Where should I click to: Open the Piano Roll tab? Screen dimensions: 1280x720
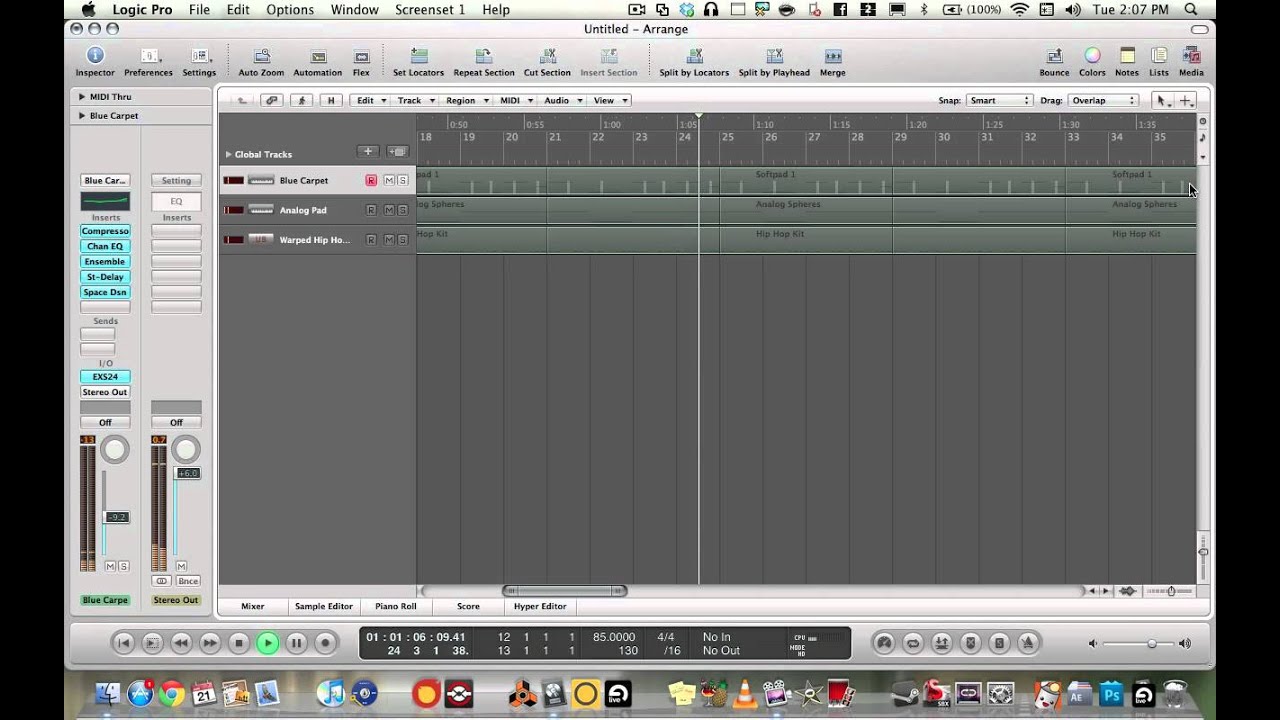(x=396, y=606)
